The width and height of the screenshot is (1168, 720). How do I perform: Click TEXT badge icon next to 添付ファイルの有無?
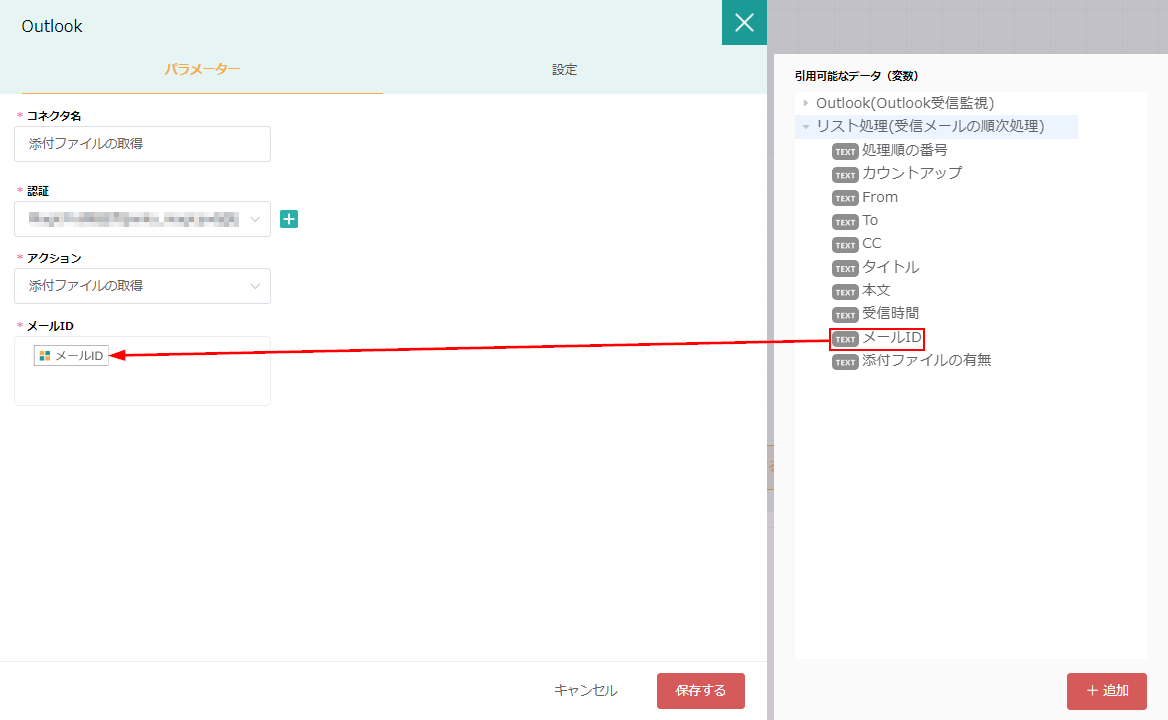(x=845, y=362)
